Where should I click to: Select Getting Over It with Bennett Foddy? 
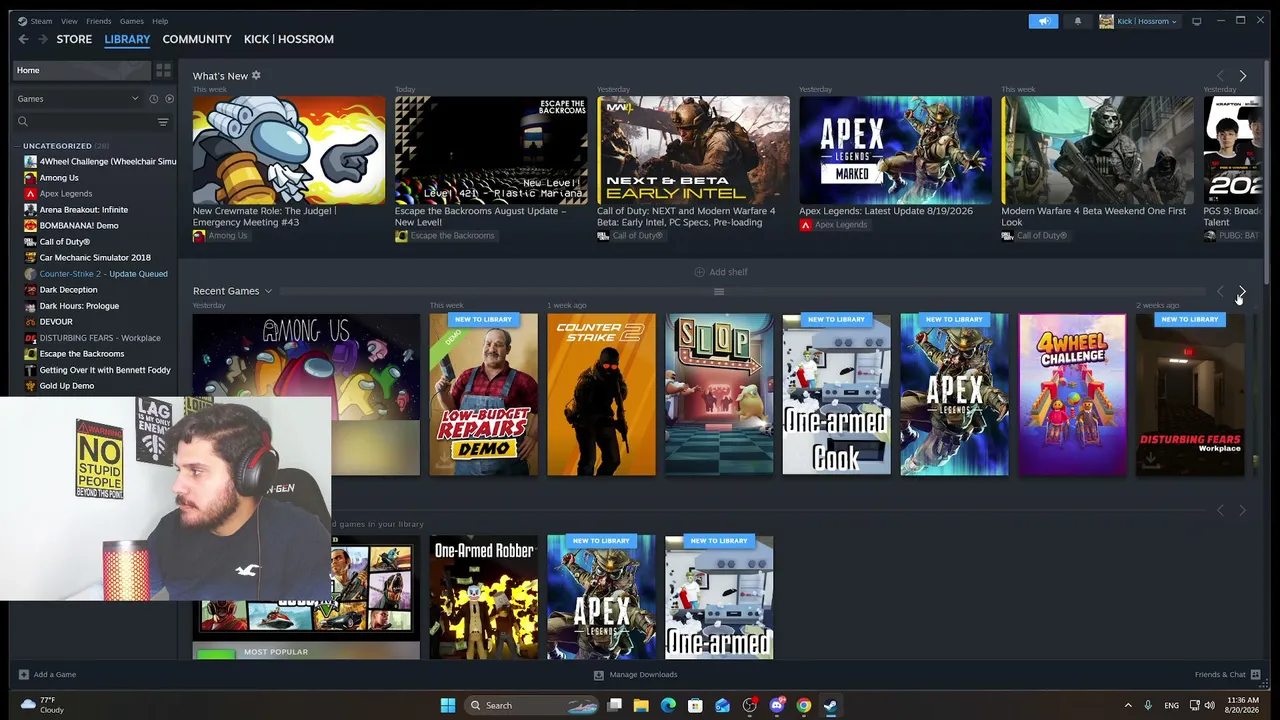point(100,369)
